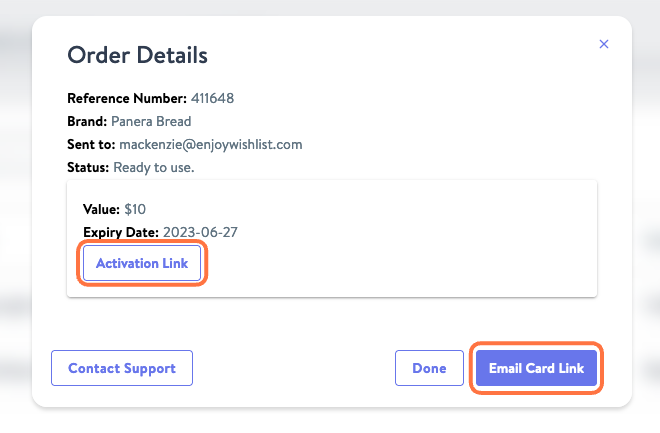
Task: Click the 'Value:' label
Action: 101,209
